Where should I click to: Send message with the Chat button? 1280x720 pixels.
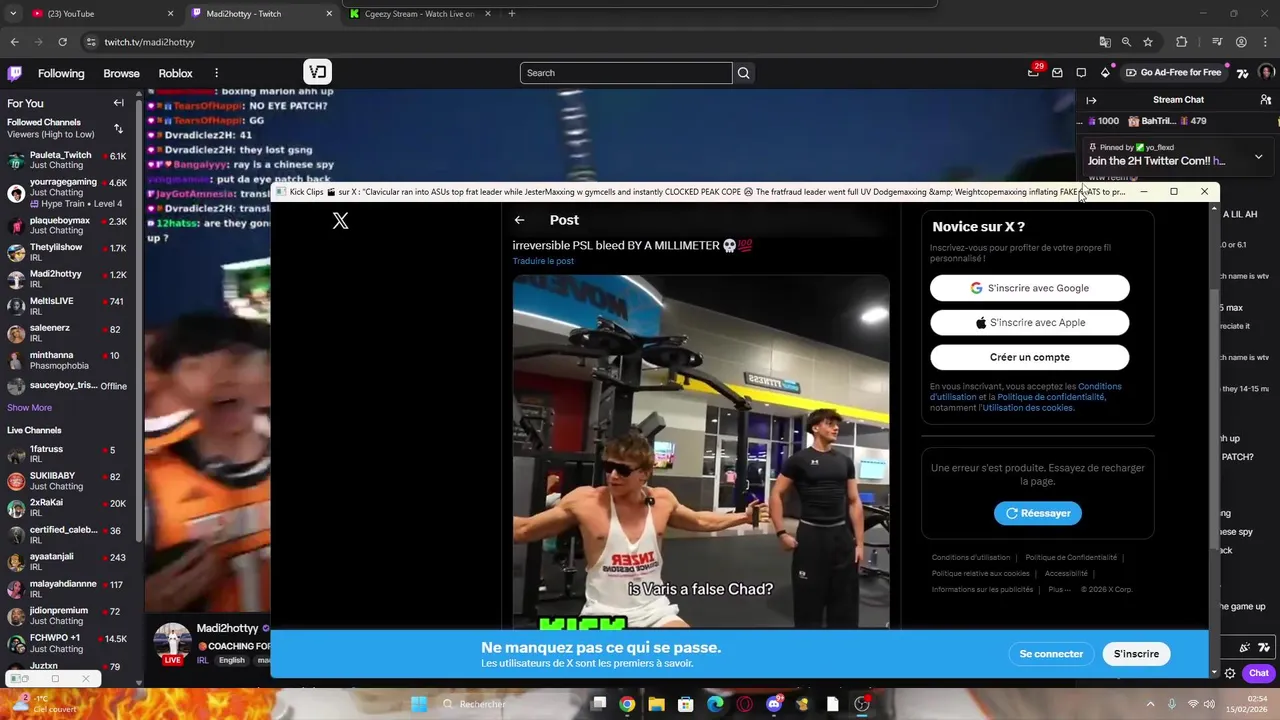pos(1259,673)
